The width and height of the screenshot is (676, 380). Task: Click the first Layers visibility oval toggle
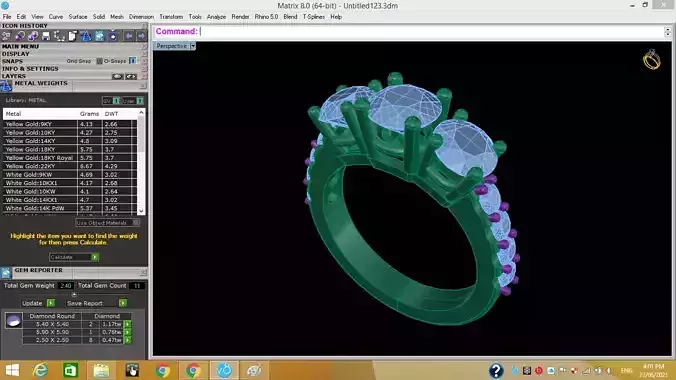pyautogui.click(x=117, y=76)
